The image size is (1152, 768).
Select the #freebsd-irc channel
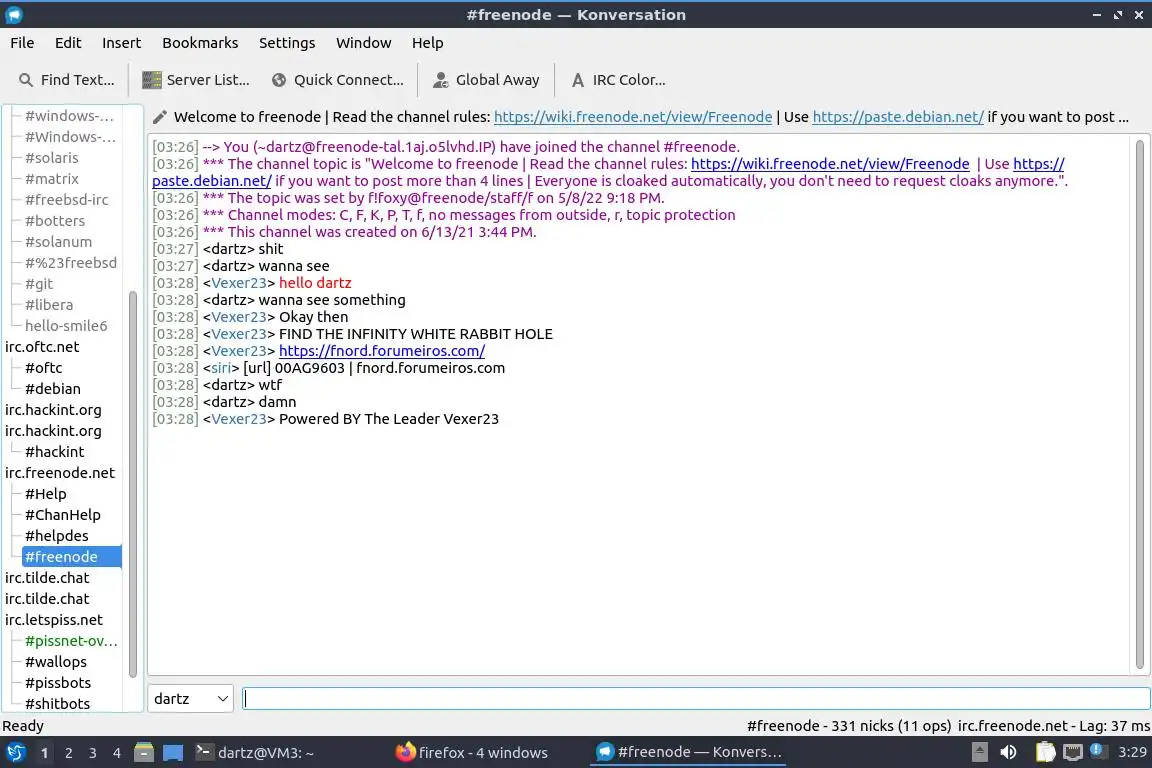[66, 200]
